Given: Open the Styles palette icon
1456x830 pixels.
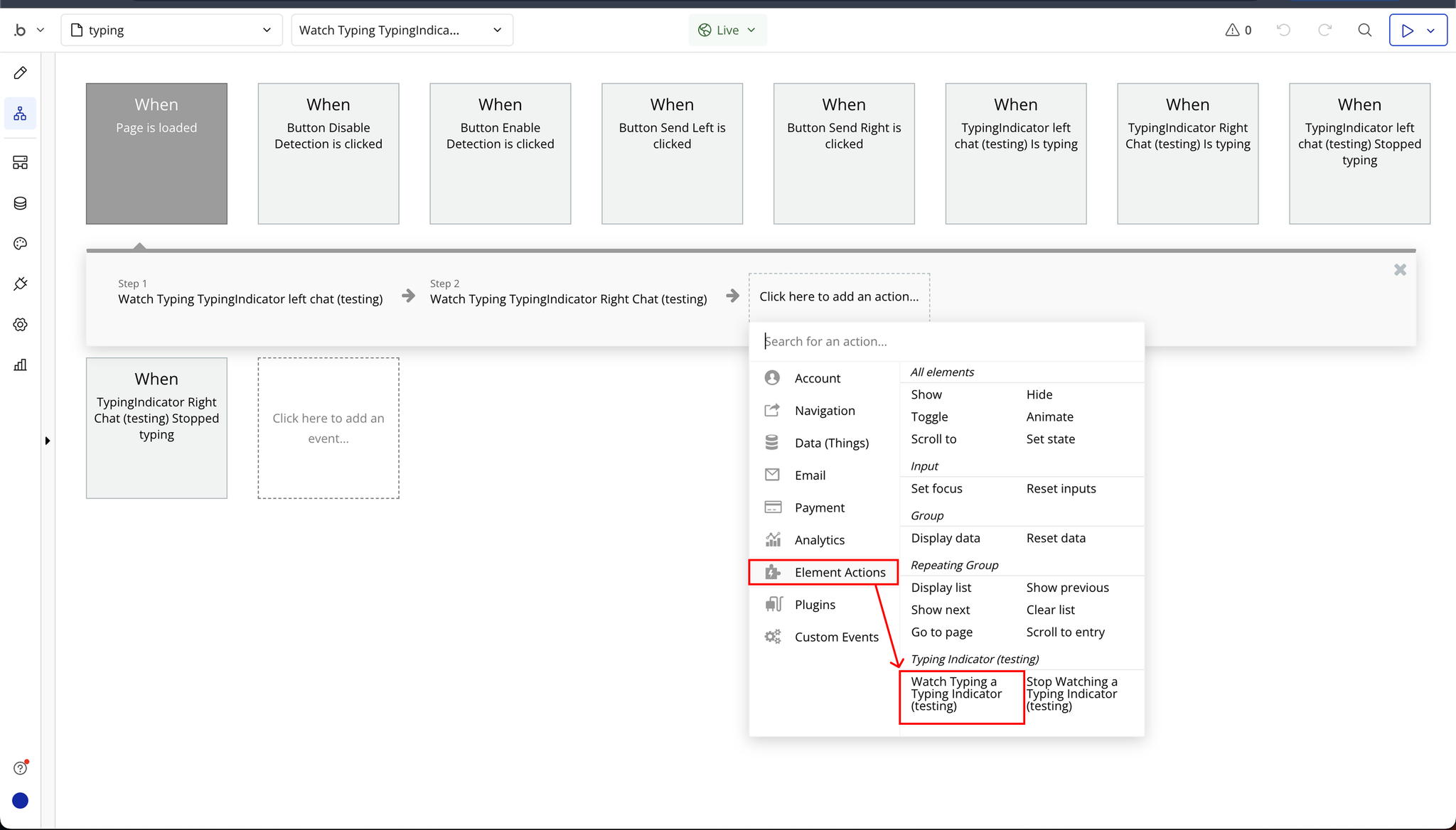Looking at the screenshot, I should (21, 244).
